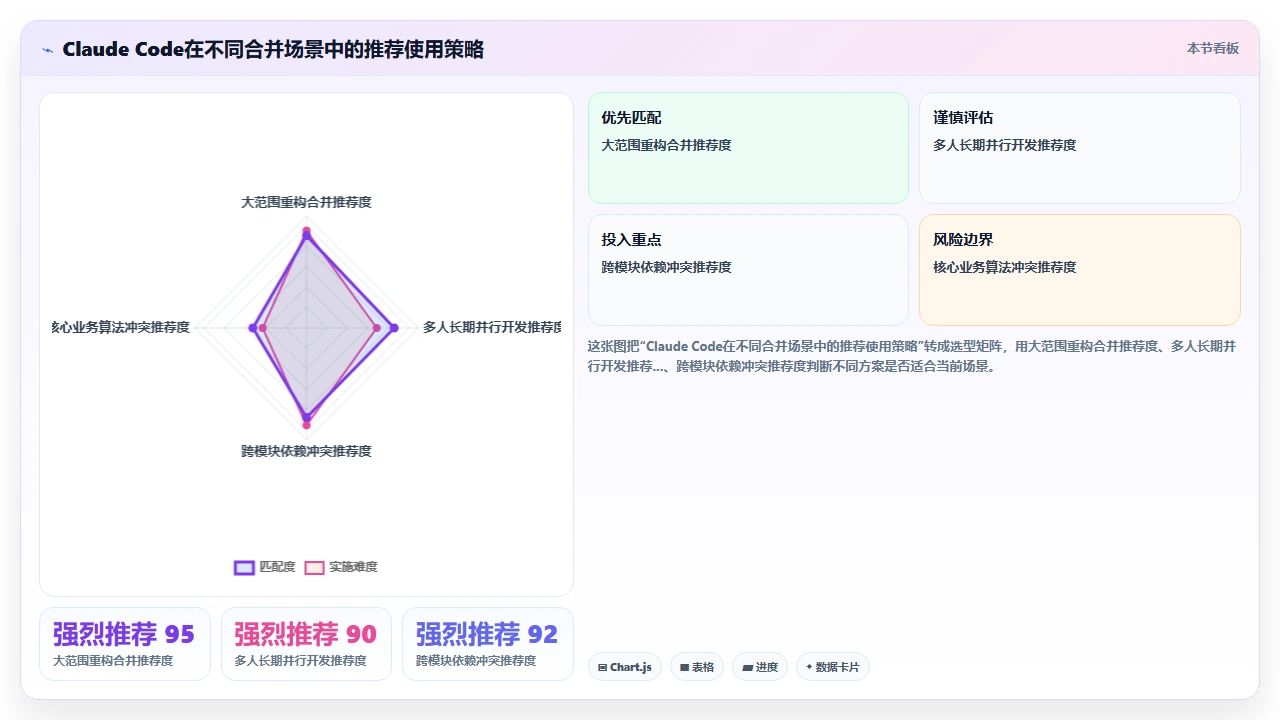Click the pink 实施难度 legend swatch
This screenshot has width=1280, height=720.
click(x=314, y=567)
